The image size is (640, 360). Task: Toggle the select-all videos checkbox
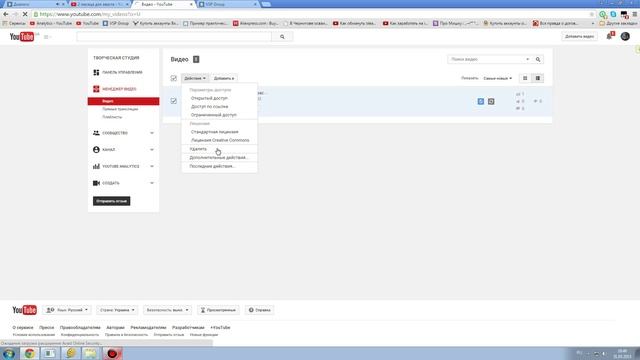click(173, 78)
